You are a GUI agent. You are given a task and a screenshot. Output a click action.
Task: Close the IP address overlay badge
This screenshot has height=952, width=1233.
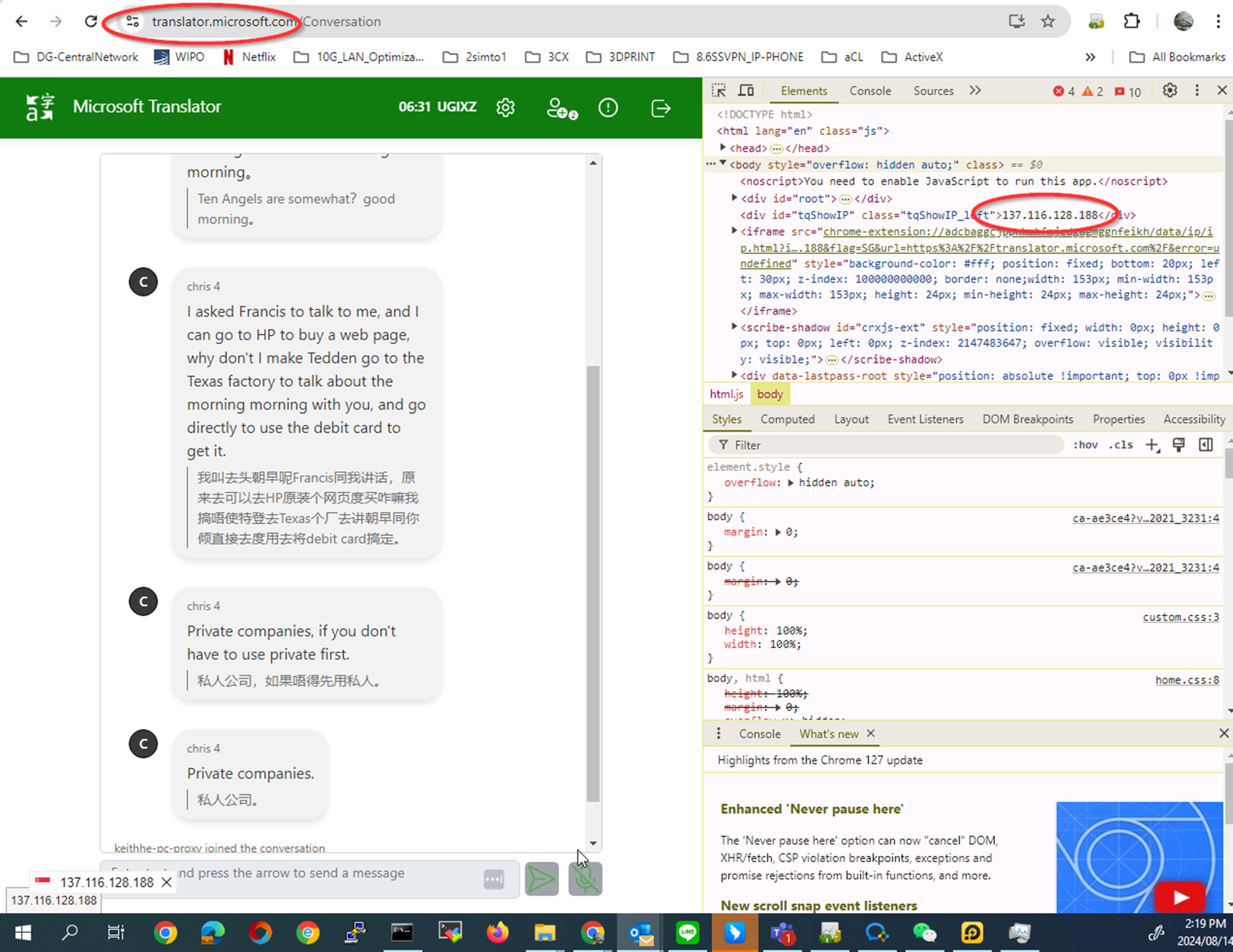coord(166,882)
